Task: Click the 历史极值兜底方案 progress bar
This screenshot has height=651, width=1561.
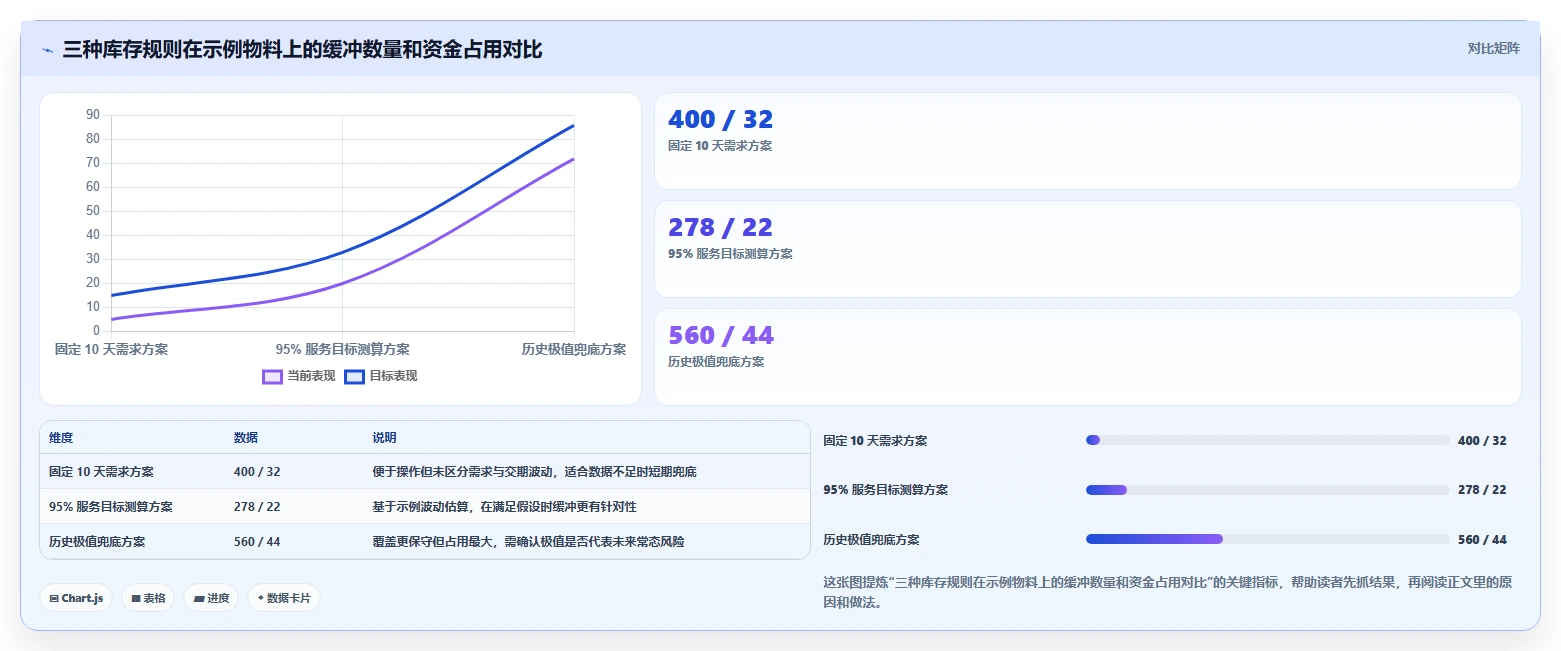Action: point(1267,539)
